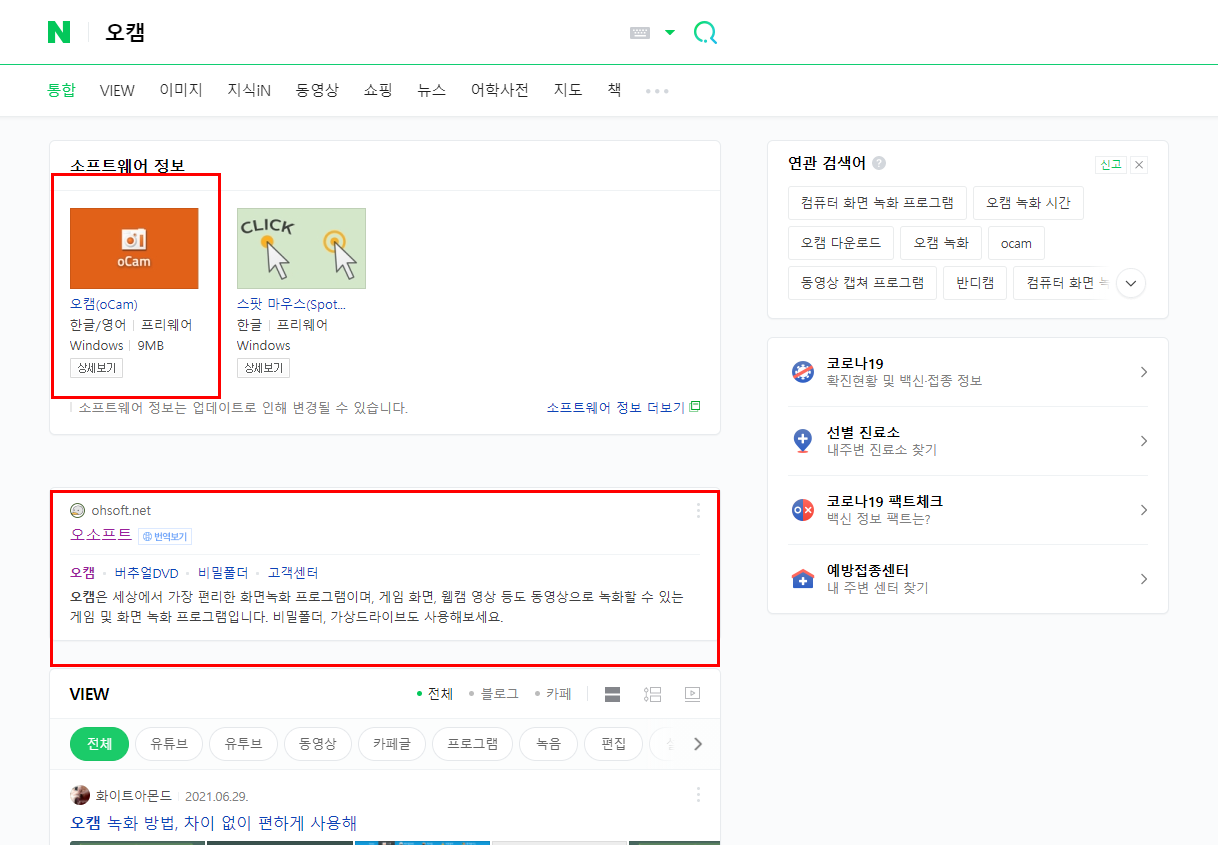Click the 신고 report button
The width and height of the screenshot is (1218, 845).
pos(1110,165)
